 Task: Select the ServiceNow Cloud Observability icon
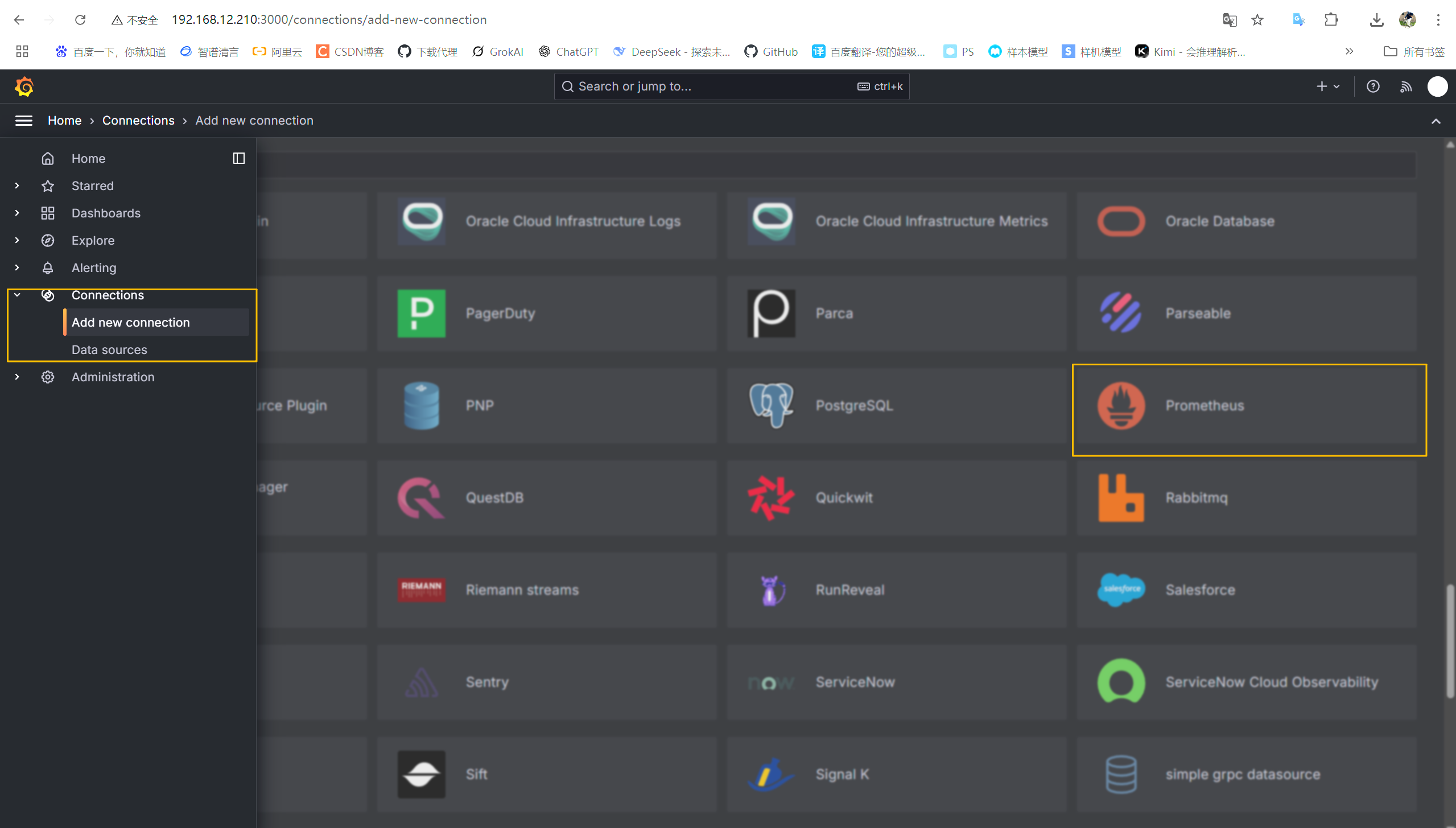(1121, 682)
